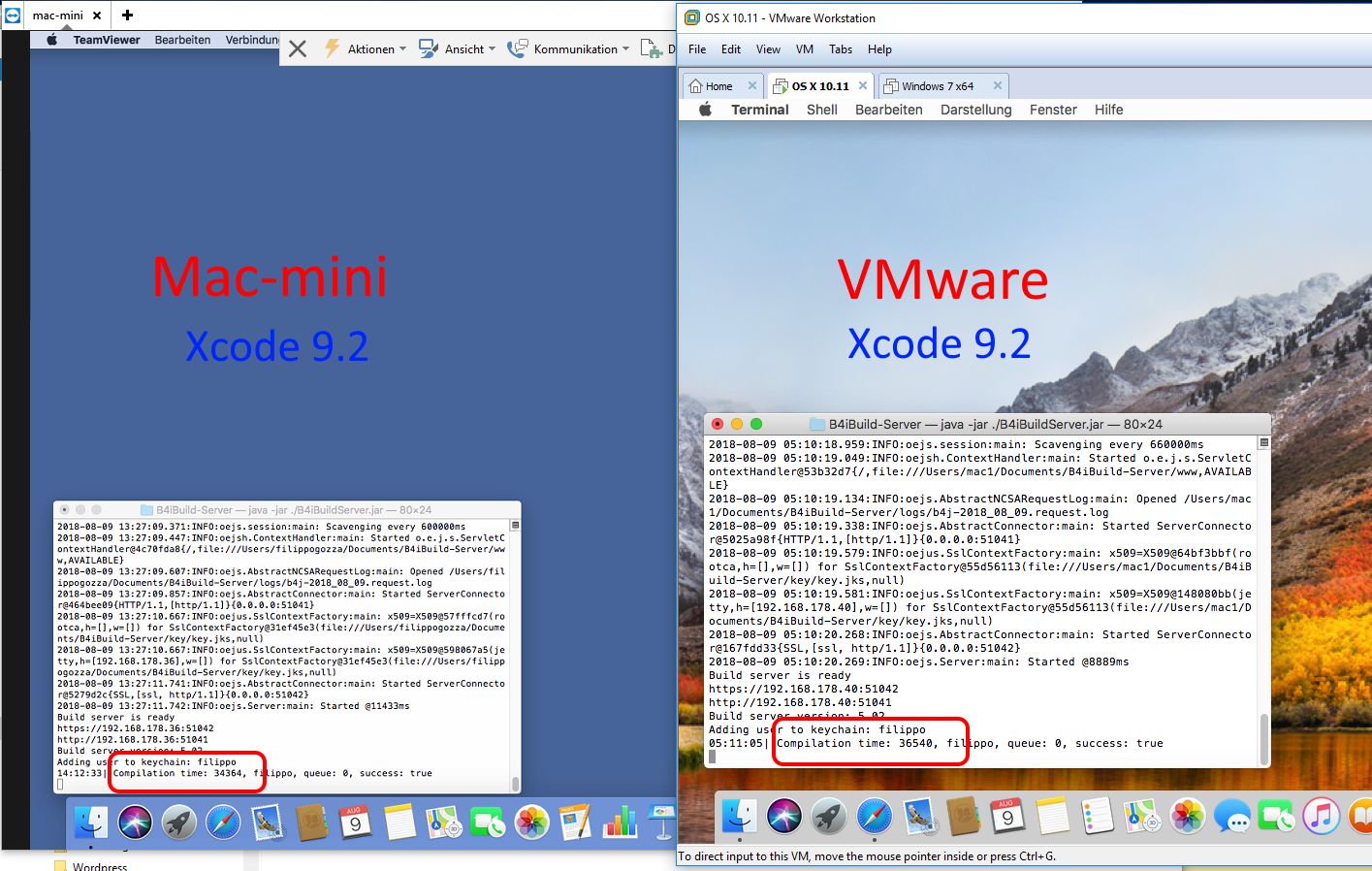Open Reminders in the VMware dock
Viewport: 1372px width, 871px height.
pyautogui.click(x=1098, y=816)
